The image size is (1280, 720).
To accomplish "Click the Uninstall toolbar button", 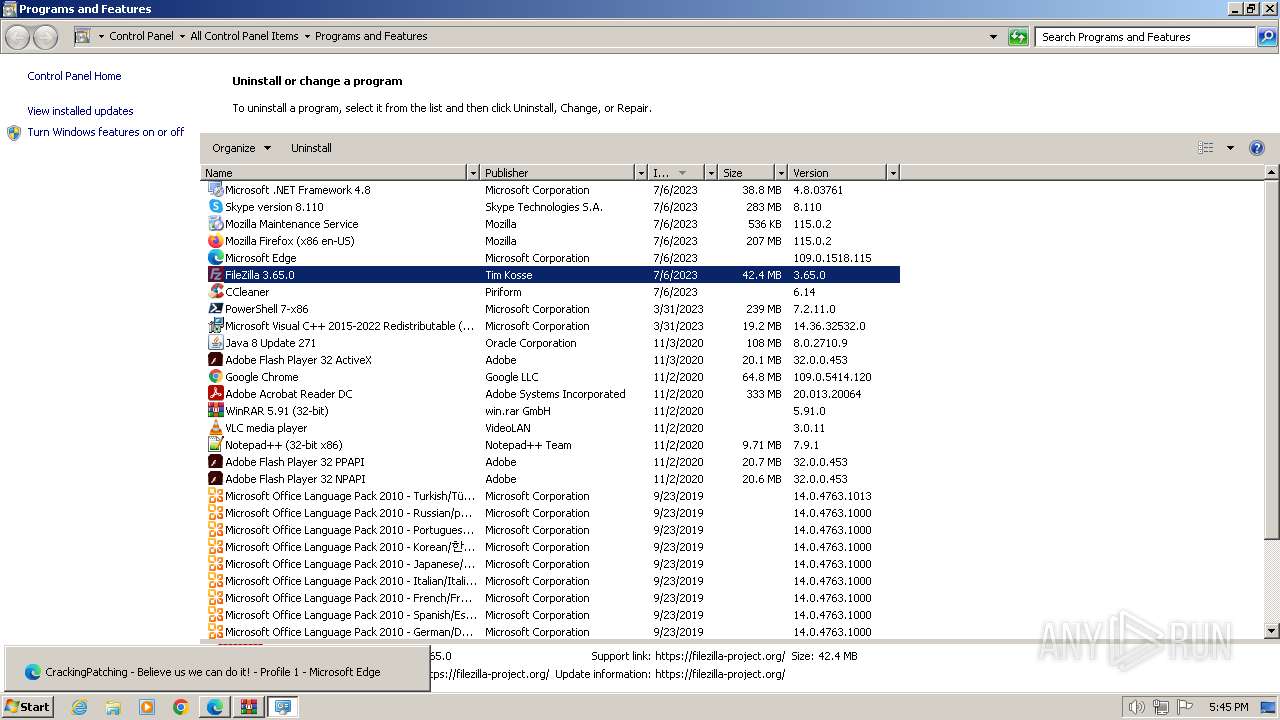I will pyautogui.click(x=311, y=148).
